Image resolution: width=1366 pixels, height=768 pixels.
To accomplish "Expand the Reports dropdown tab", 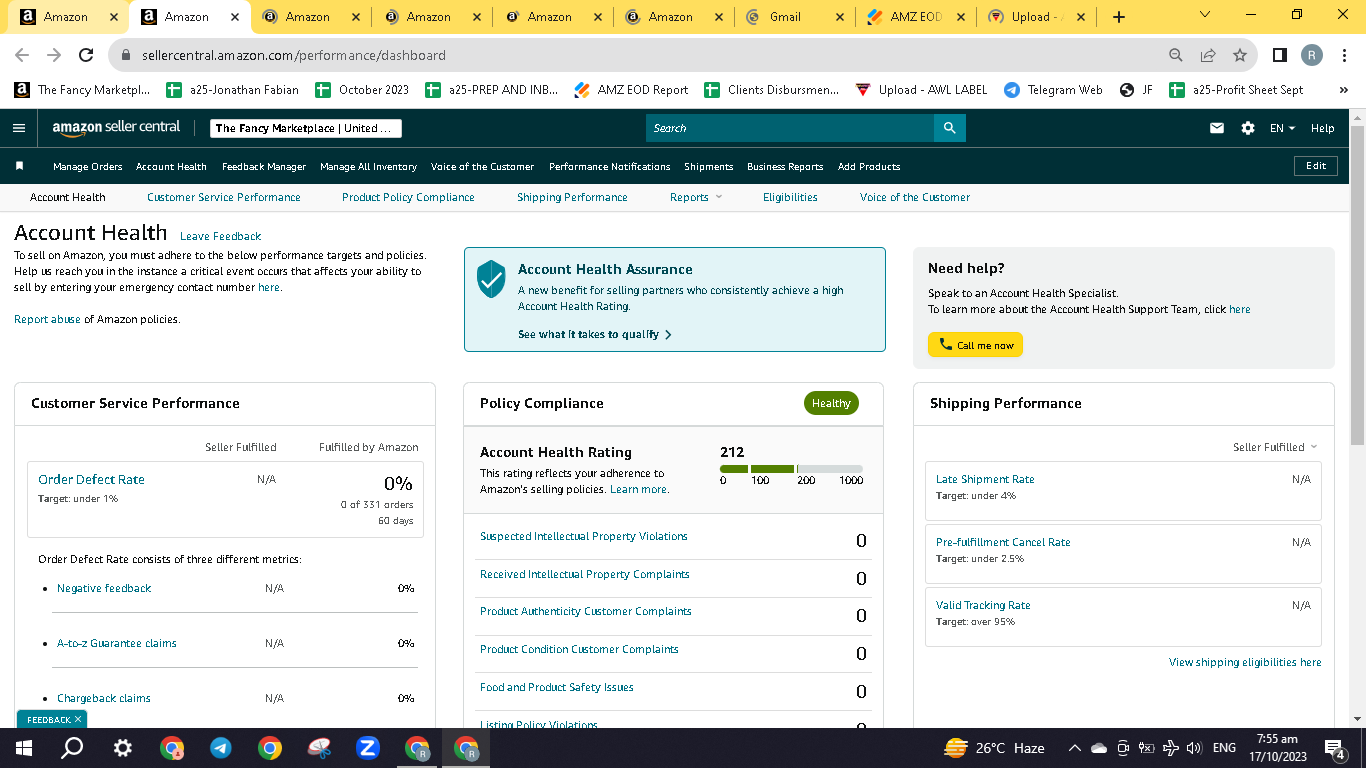I will pos(695,197).
